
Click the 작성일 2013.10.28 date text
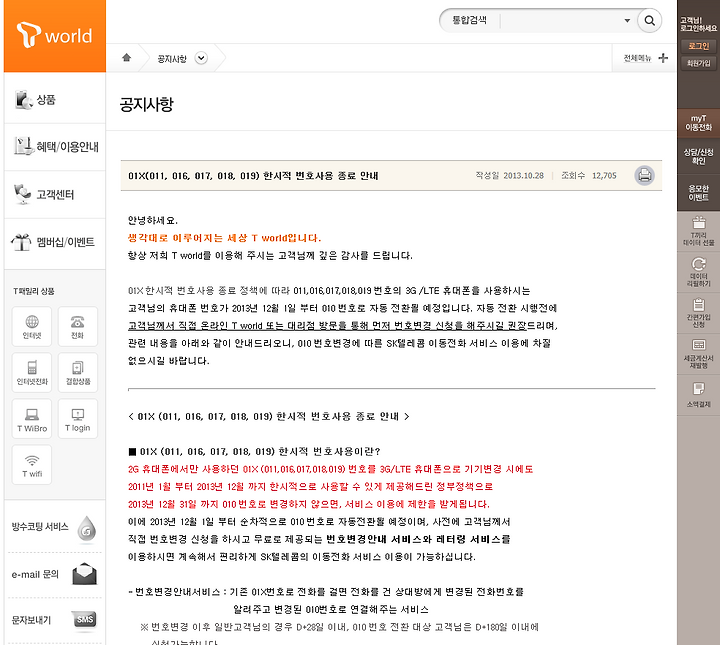click(510, 175)
